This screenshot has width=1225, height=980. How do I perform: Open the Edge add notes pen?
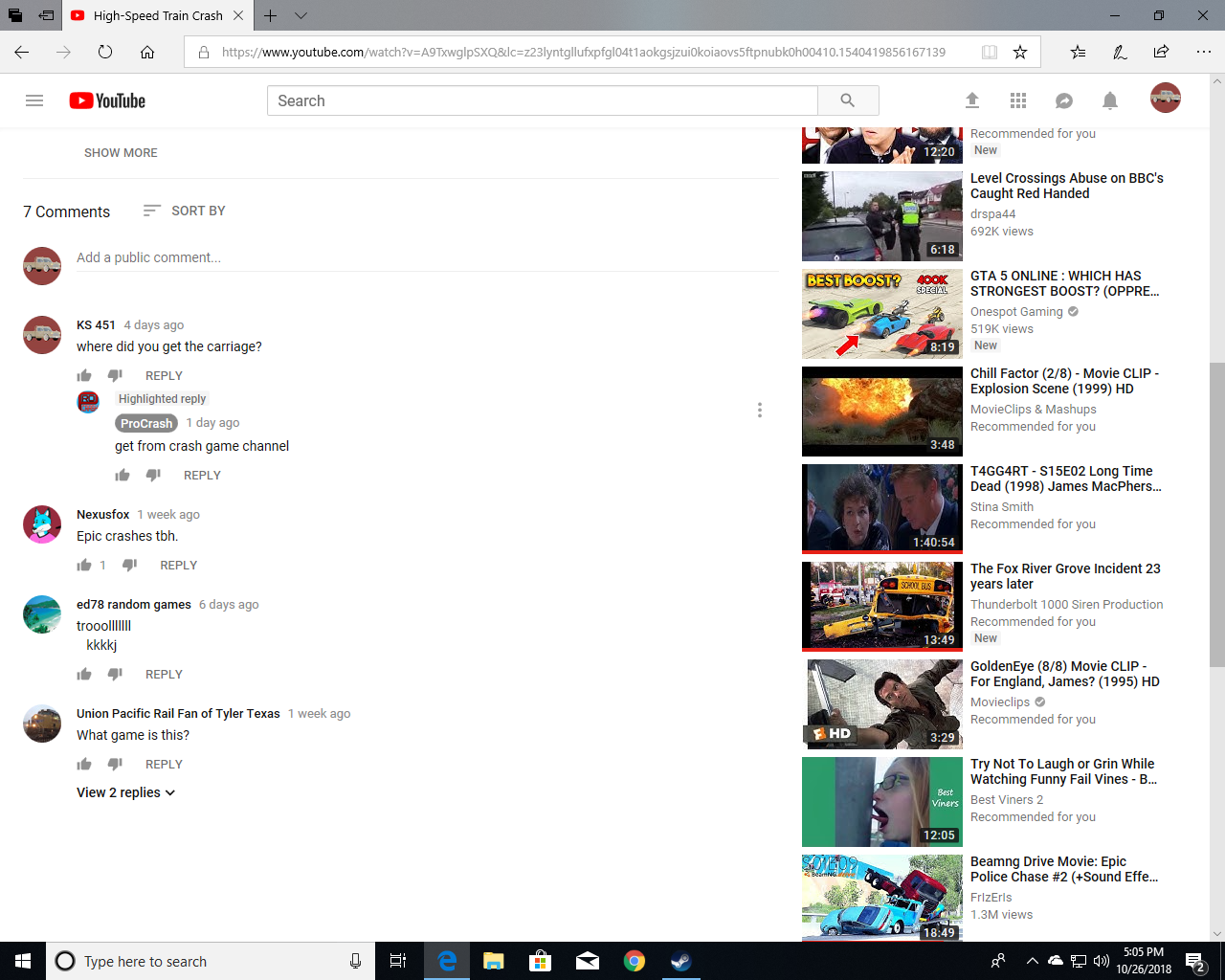(x=1120, y=52)
